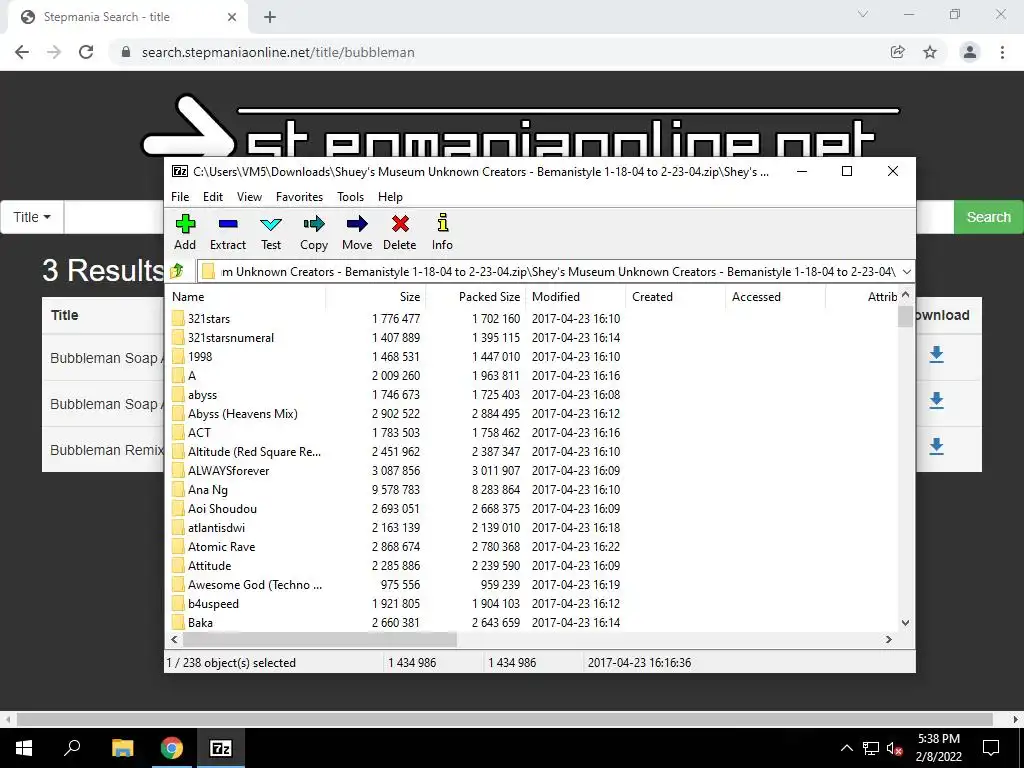The height and width of the screenshot is (768, 1024).
Task: Download the first Bubbleman Soap result
Action: (x=936, y=355)
